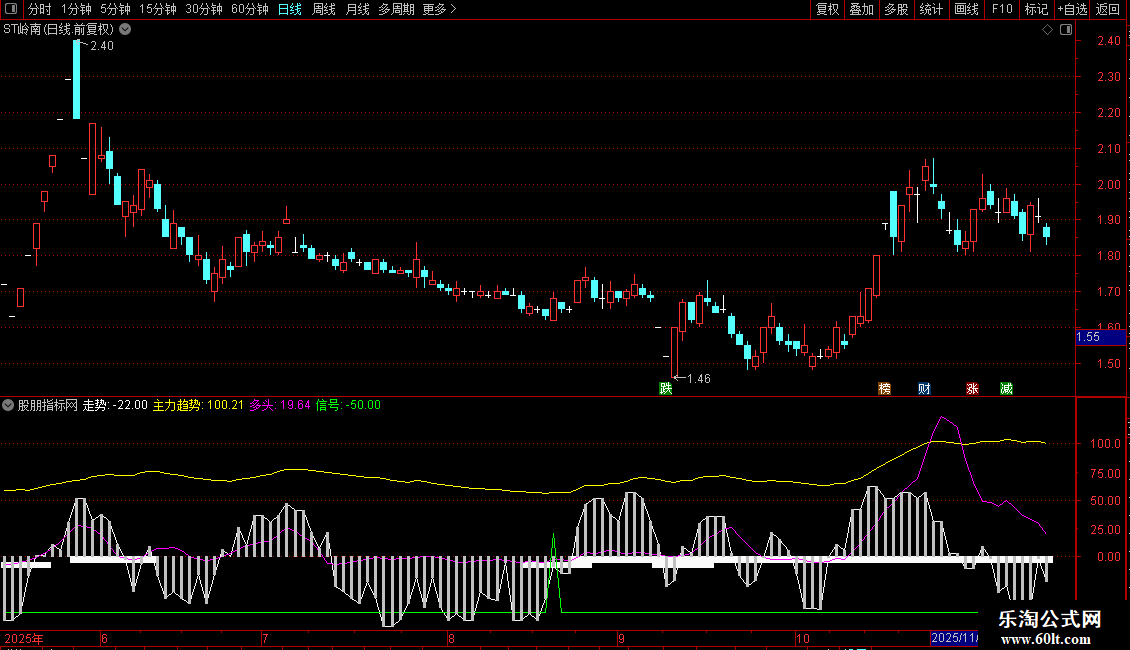The height and width of the screenshot is (650, 1130).
Task: Click month 6 on the timeline
Action: click(x=104, y=638)
